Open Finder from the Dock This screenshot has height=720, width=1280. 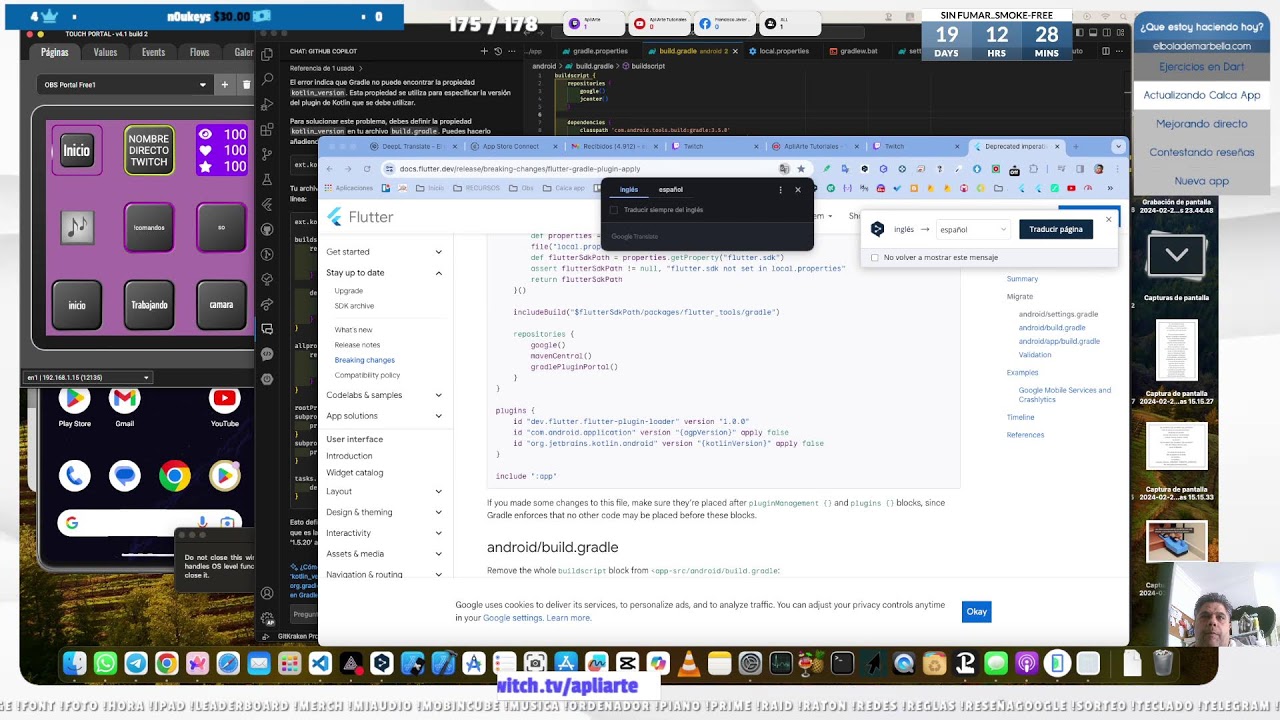coord(74,663)
